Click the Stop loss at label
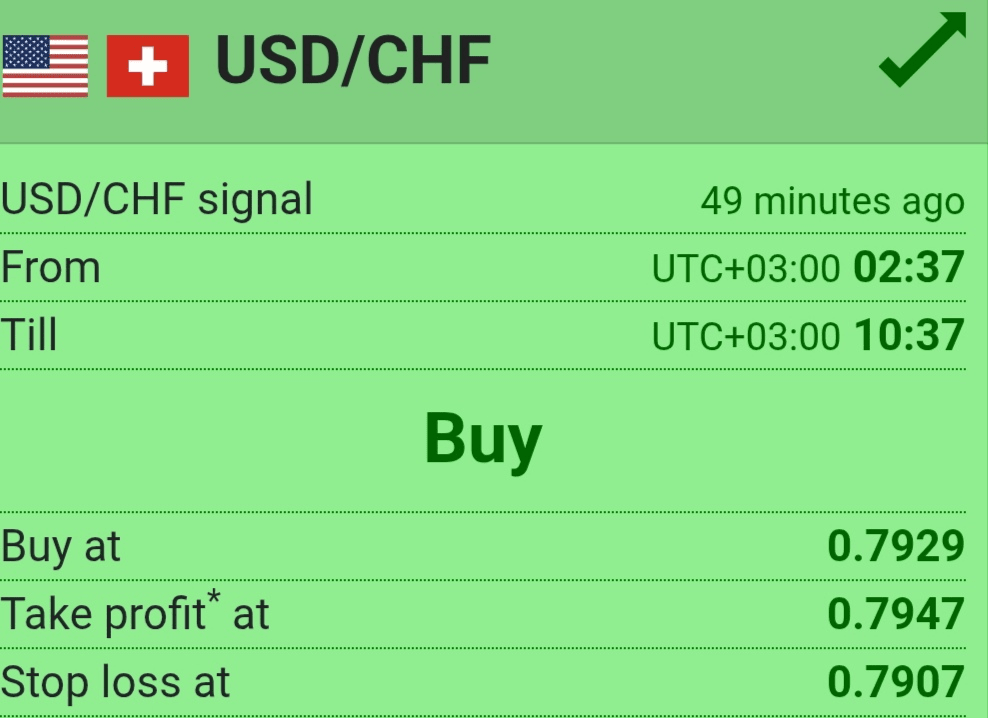The width and height of the screenshot is (988, 718). pos(116,682)
